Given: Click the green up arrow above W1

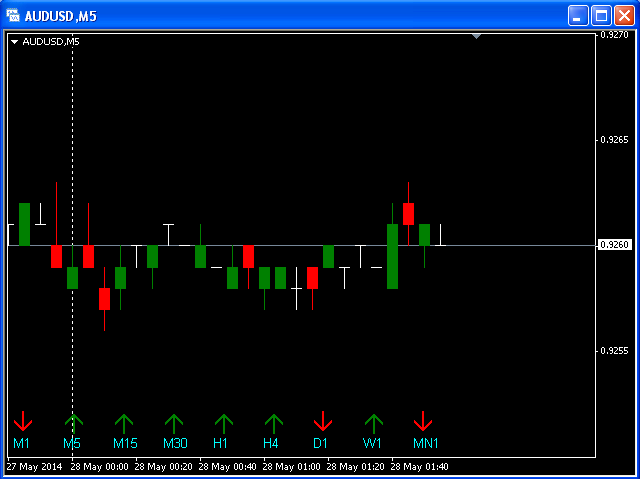Looking at the screenshot, I should coord(374,424).
